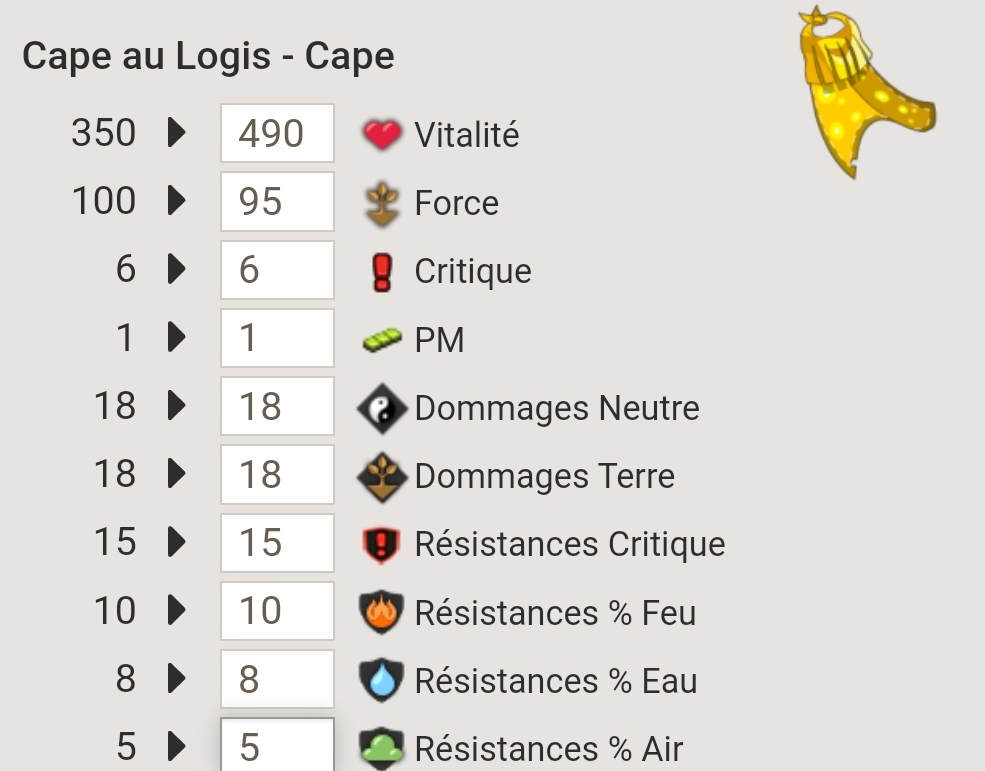Image resolution: width=985 pixels, height=771 pixels.
Task: Click the arrow beside Dommages Terre 18
Action: [177, 474]
